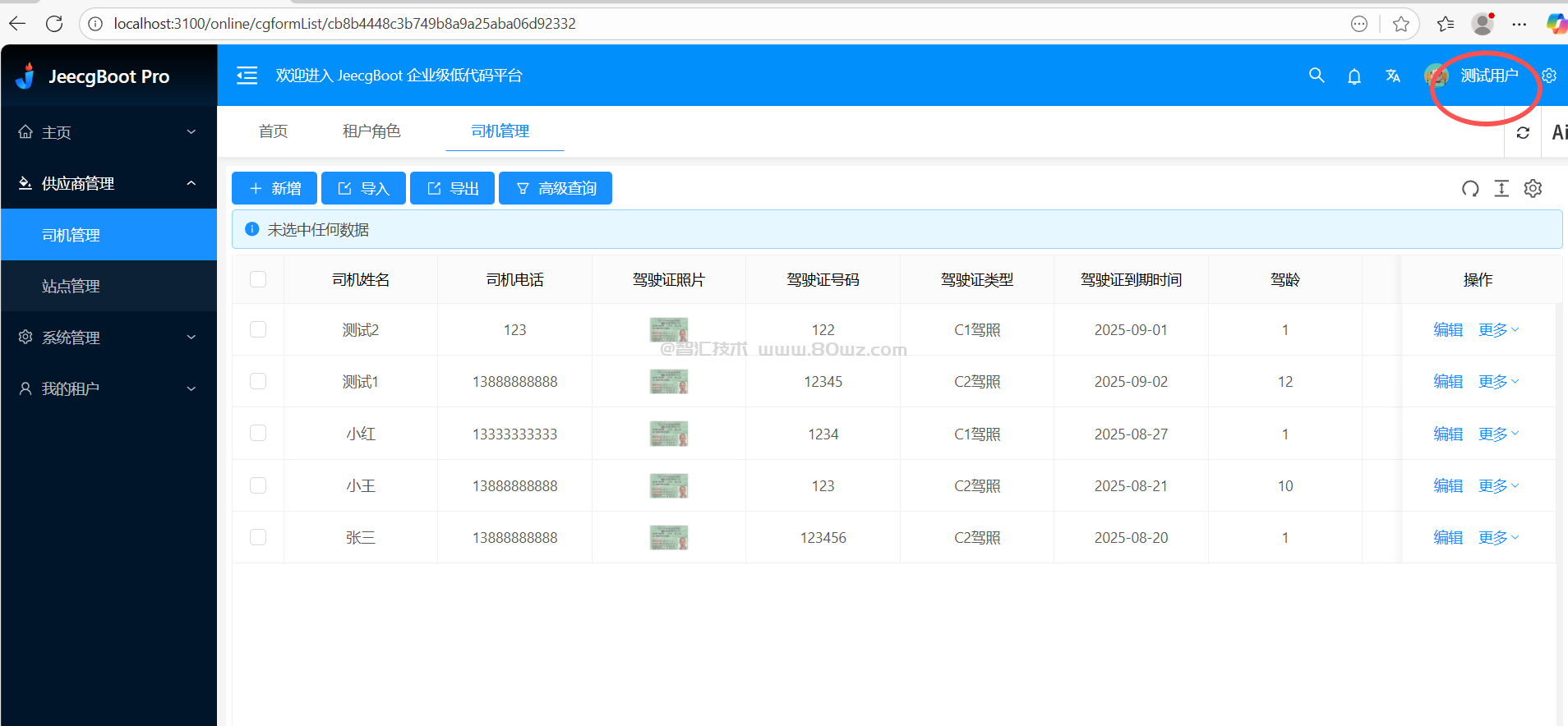Open table column settings gear icon
This screenshot has height=726, width=1568.
tap(1533, 189)
